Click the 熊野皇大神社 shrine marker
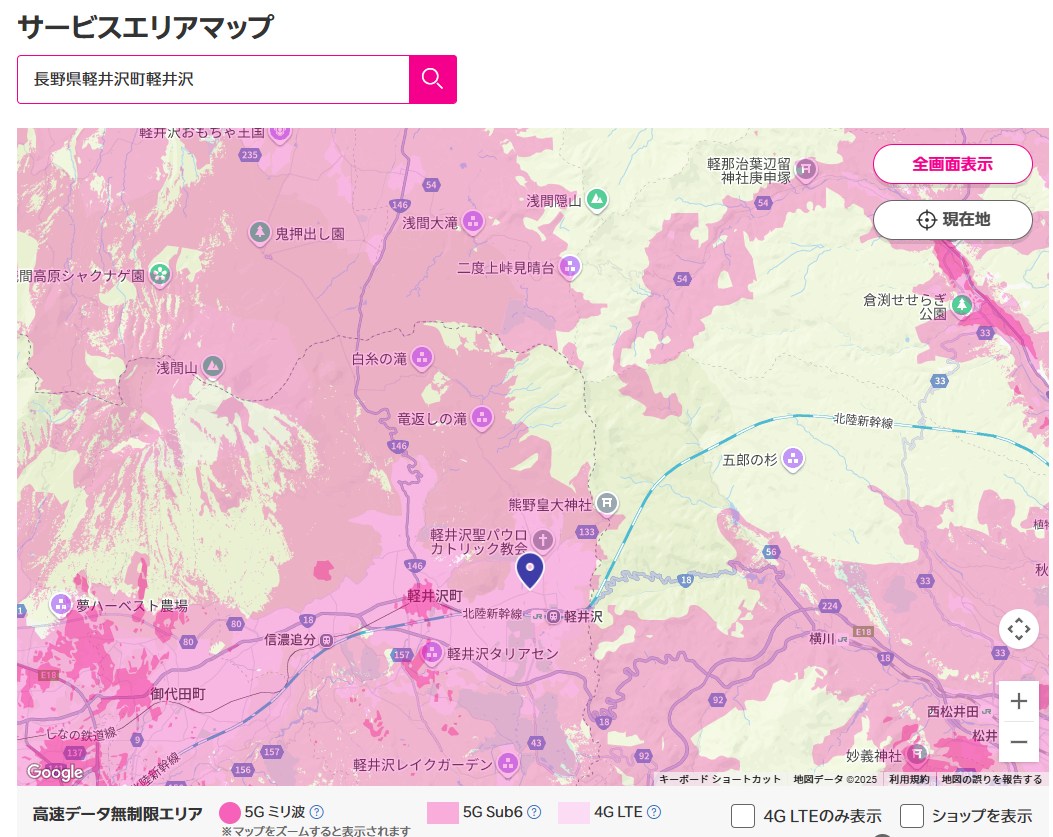 [x=606, y=503]
